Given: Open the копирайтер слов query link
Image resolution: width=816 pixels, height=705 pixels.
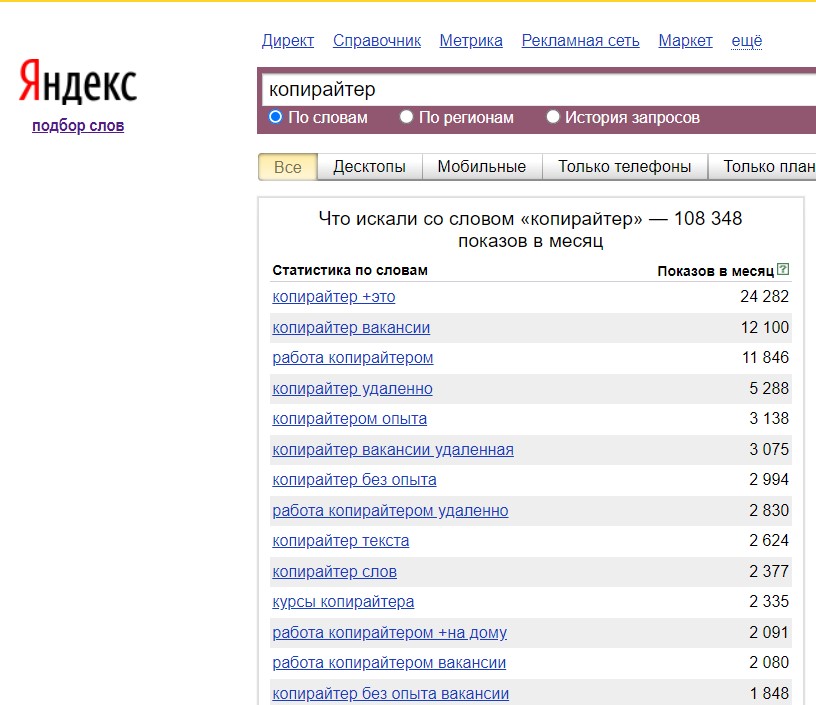Looking at the screenshot, I should 335,572.
